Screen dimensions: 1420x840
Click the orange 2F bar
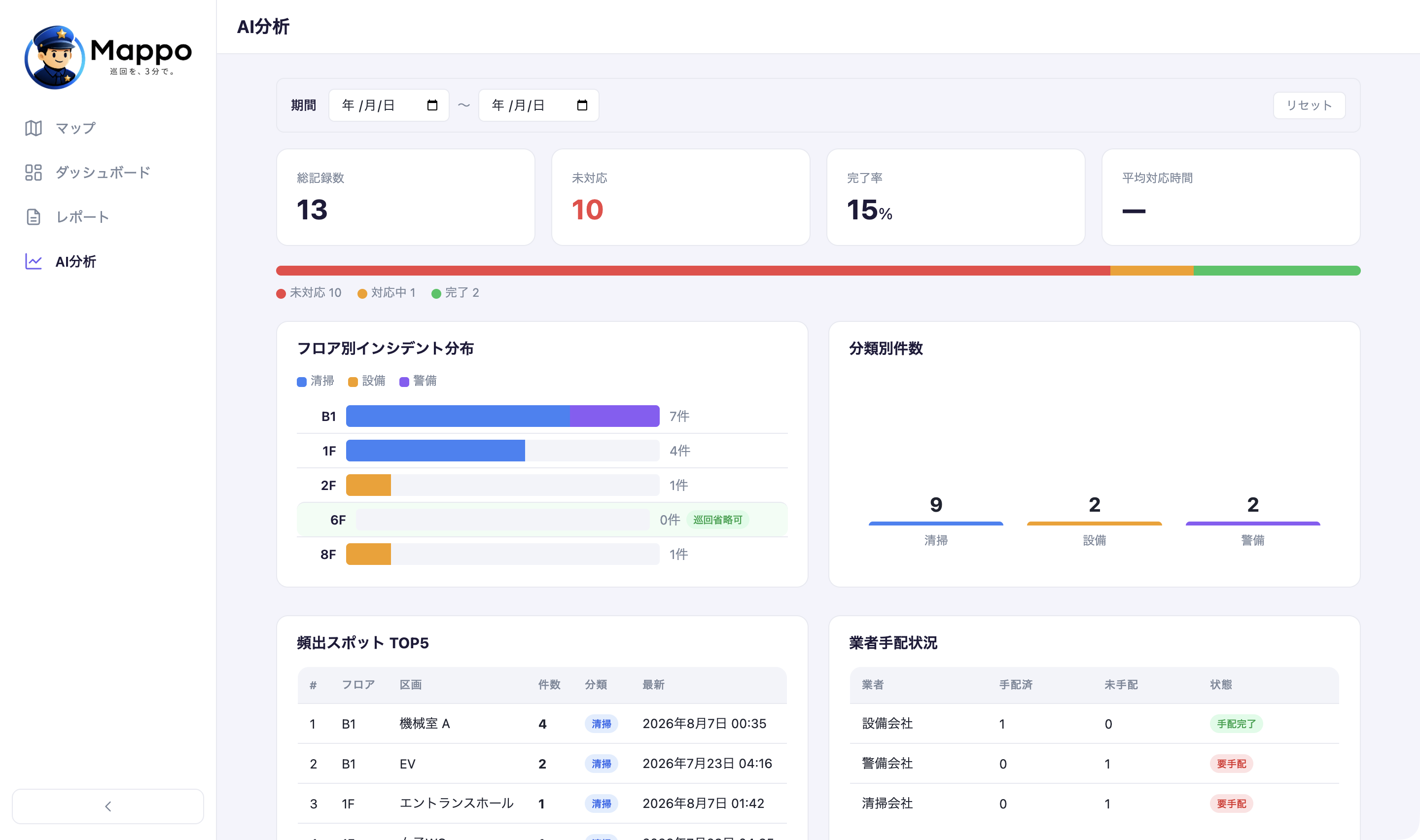368,485
